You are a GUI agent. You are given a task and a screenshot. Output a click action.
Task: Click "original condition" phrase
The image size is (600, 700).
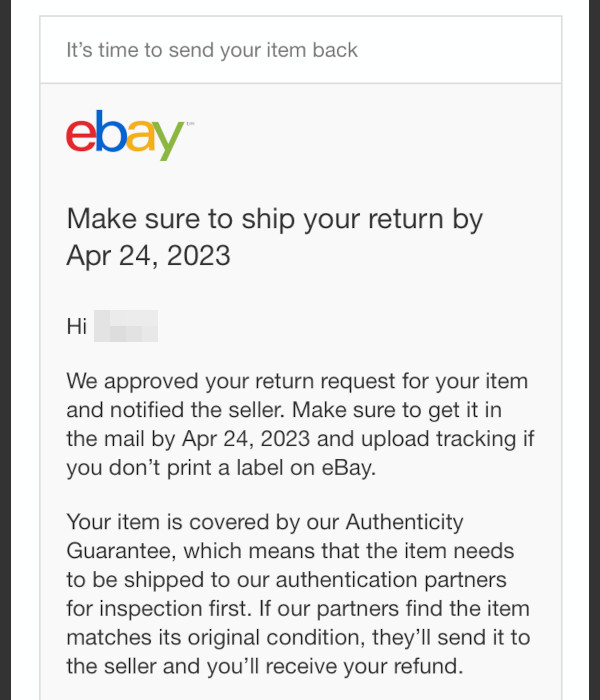pos(274,638)
